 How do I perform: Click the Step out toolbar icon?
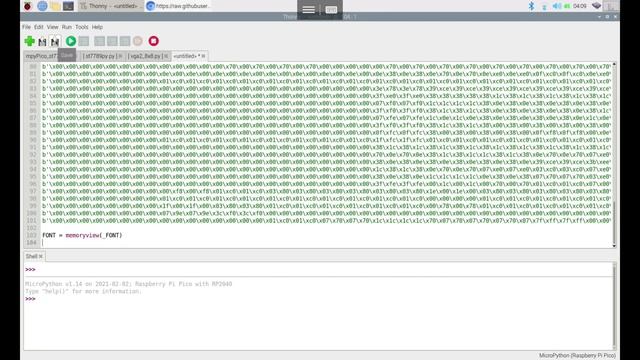click(125, 41)
